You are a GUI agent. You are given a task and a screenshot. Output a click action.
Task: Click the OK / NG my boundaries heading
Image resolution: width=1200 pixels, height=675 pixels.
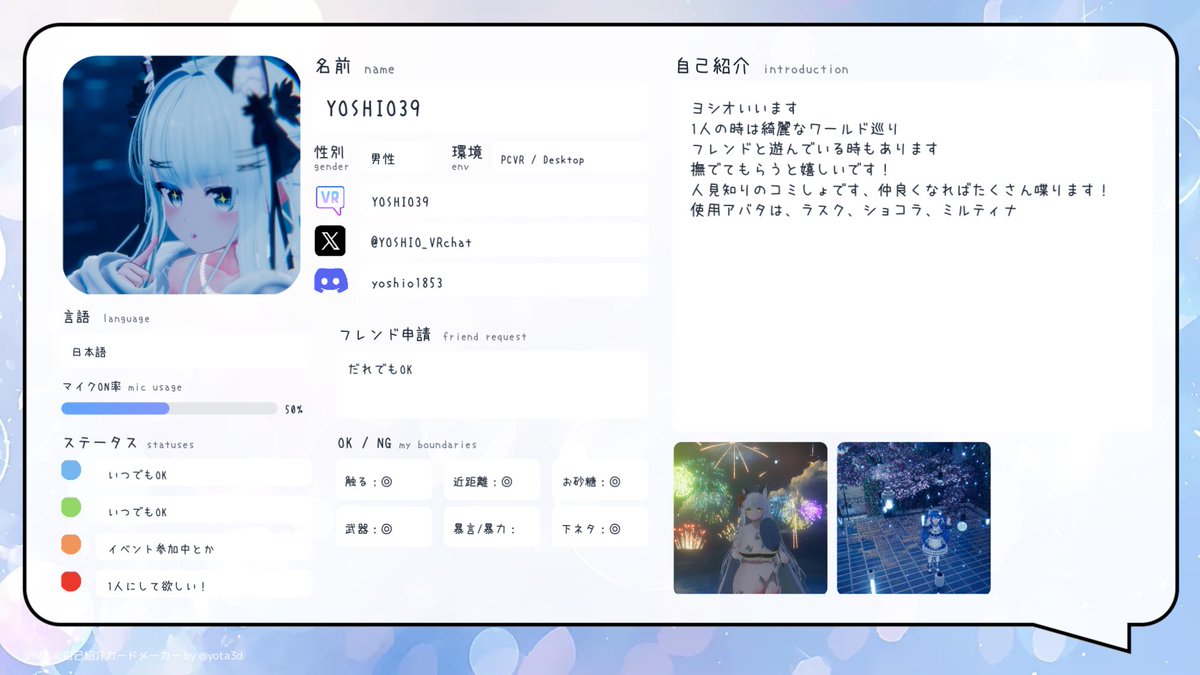pyautogui.click(x=407, y=443)
